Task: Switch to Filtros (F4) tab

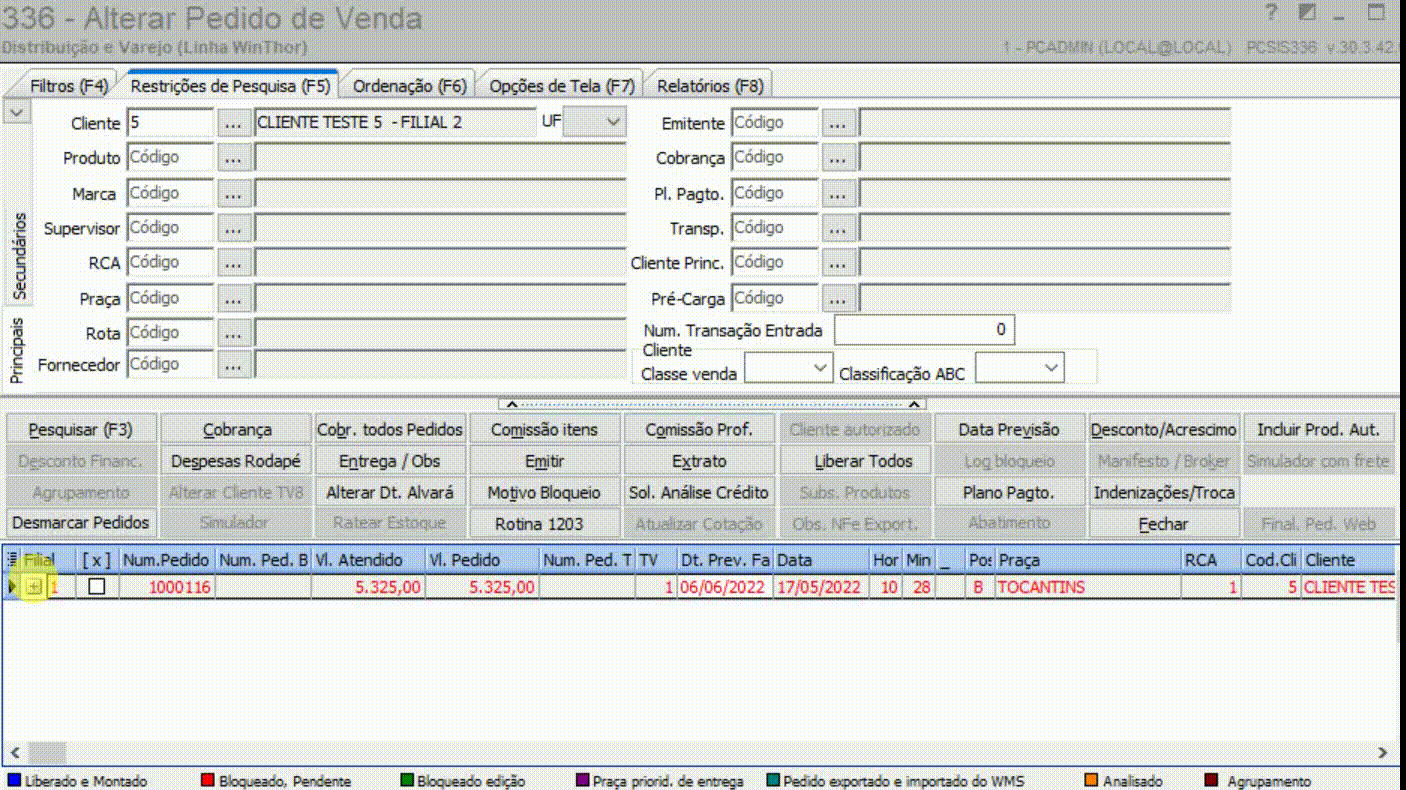Action: tap(68, 86)
